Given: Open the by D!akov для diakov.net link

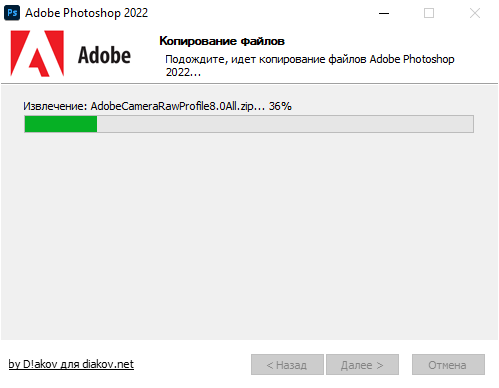Looking at the screenshot, I should click(71, 364).
